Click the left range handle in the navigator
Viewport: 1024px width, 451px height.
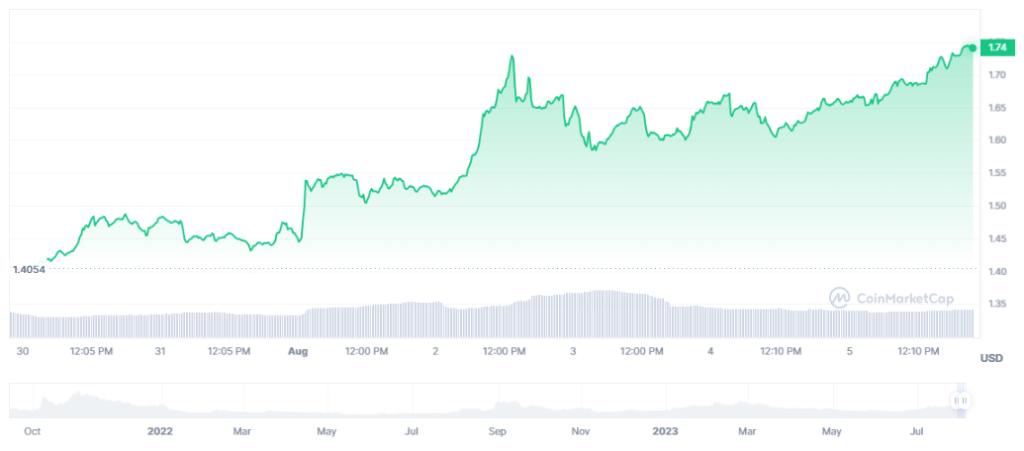click(954, 400)
